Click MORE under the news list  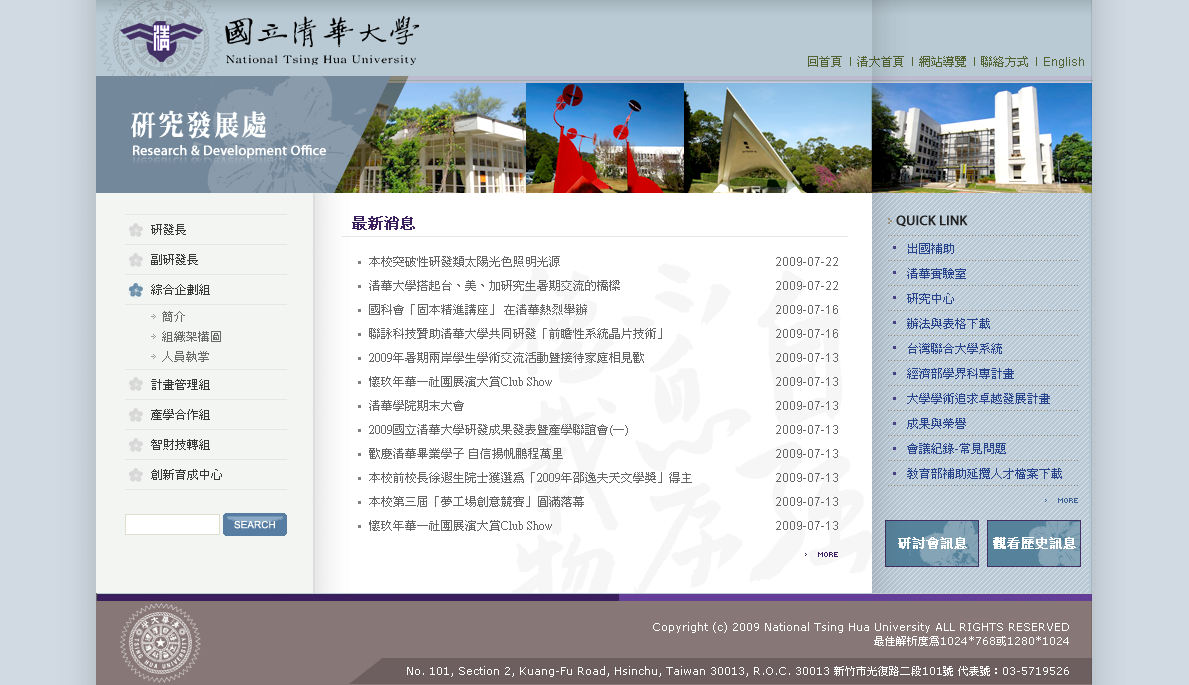(827, 555)
